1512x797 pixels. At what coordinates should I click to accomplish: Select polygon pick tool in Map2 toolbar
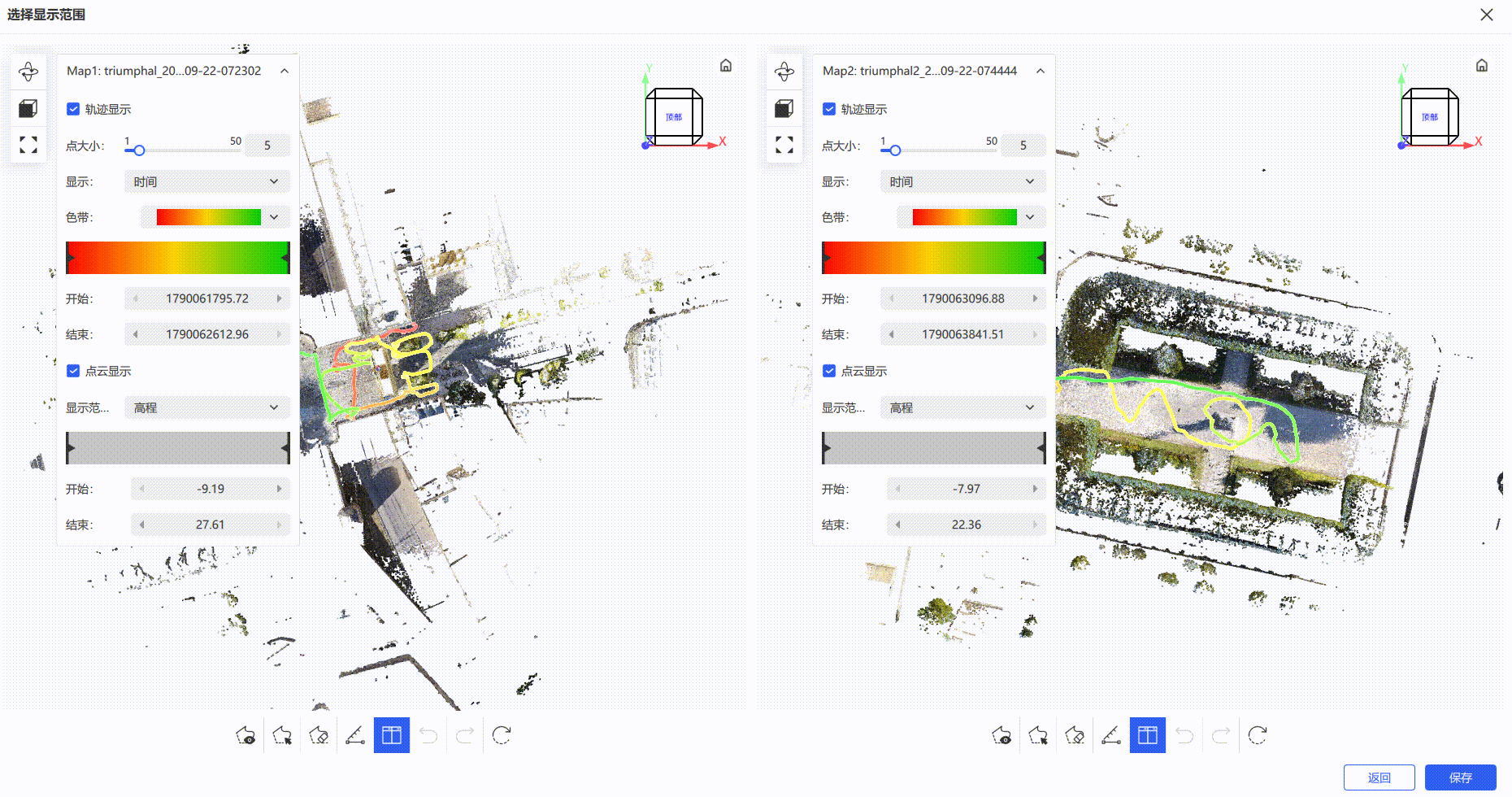coord(1038,735)
